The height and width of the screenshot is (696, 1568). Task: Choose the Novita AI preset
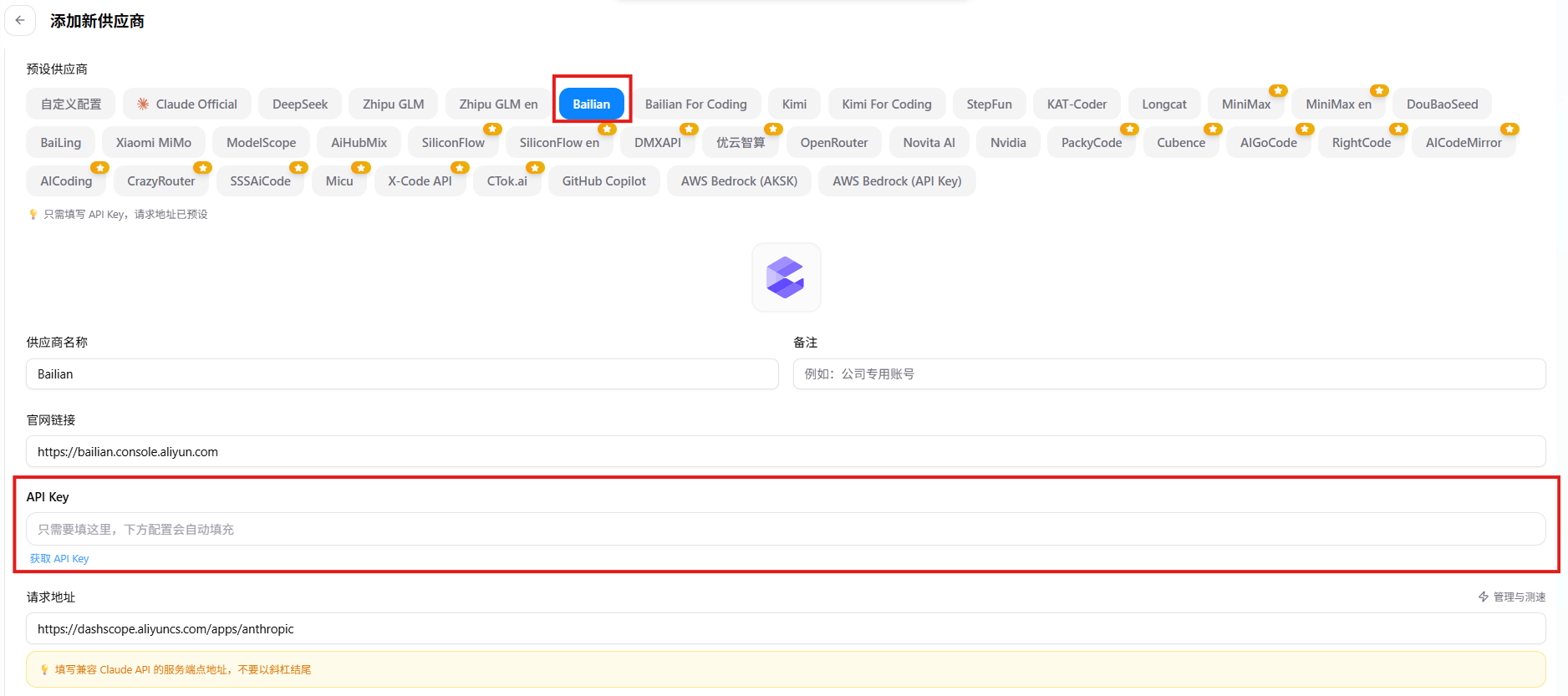[x=929, y=143]
